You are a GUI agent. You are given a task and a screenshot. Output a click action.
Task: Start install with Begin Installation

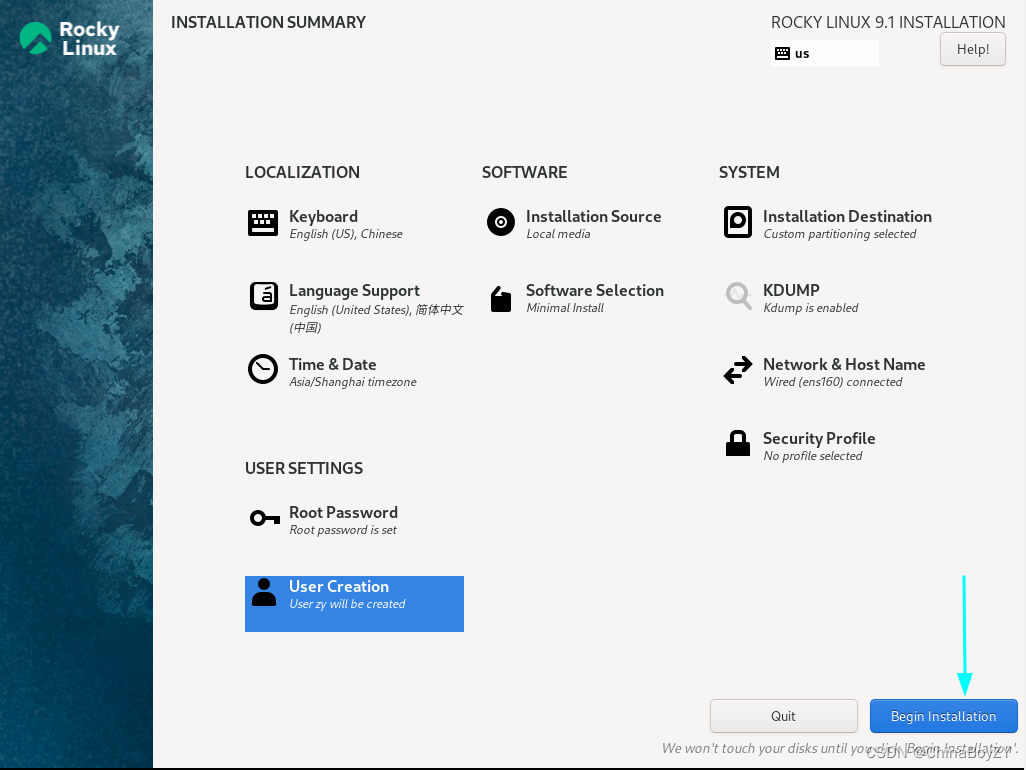pos(943,716)
